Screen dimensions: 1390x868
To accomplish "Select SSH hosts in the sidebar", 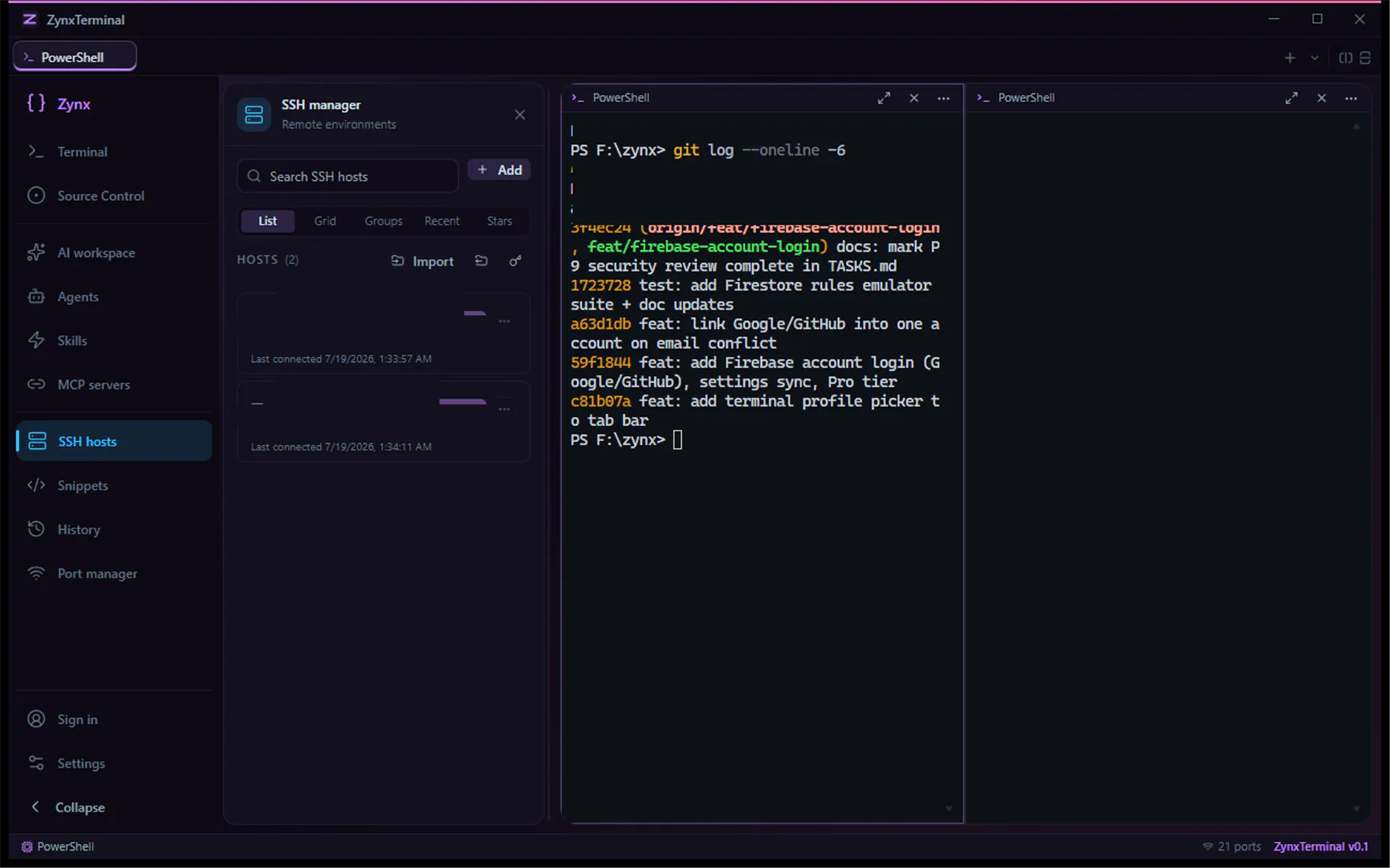I will pos(114,441).
